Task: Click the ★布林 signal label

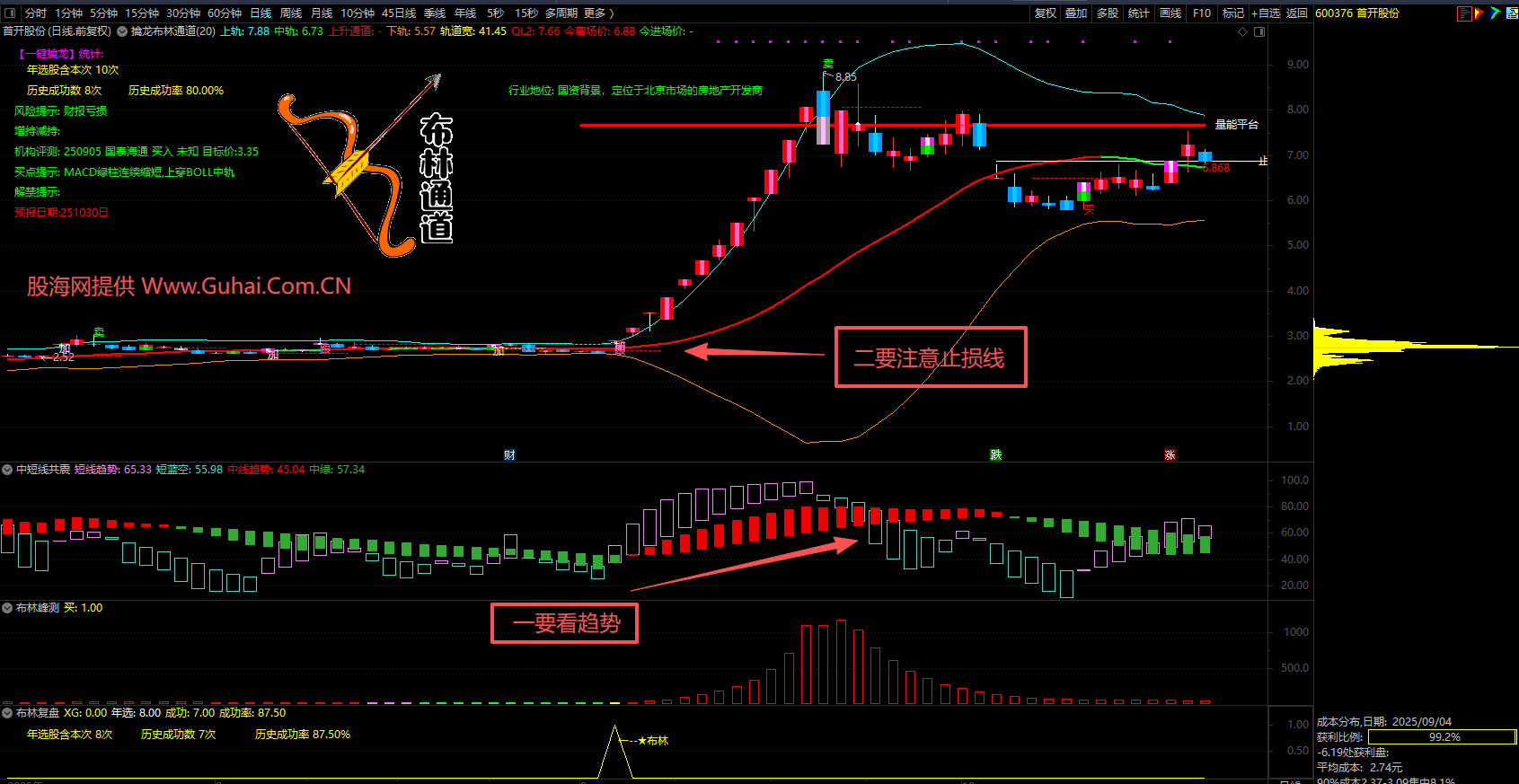Action: pyautogui.click(x=653, y=741)
